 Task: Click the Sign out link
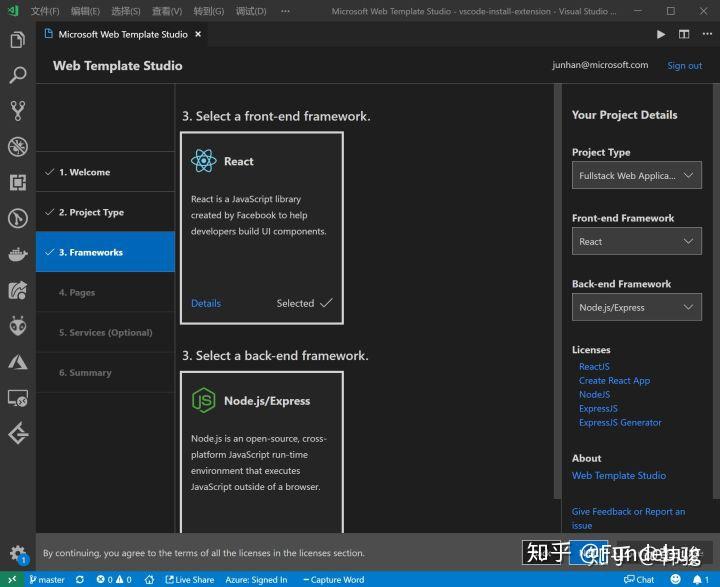[x=684, y=66]
